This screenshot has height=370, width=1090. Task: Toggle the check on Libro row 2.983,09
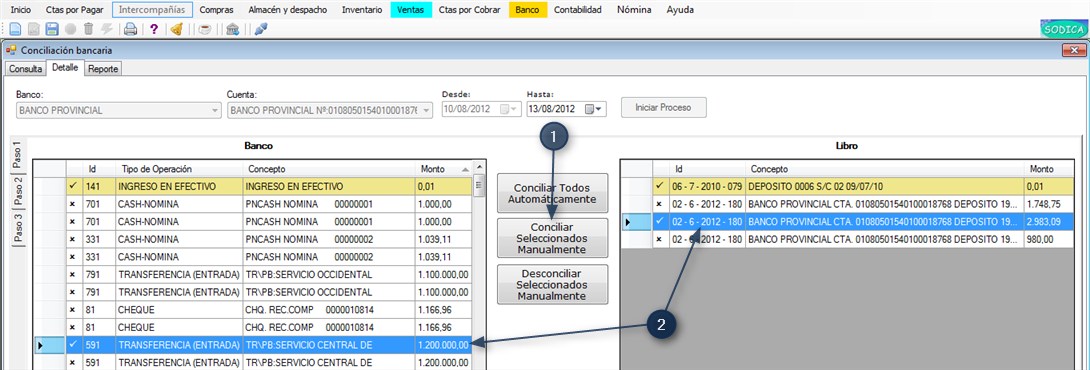coord(660,222)
